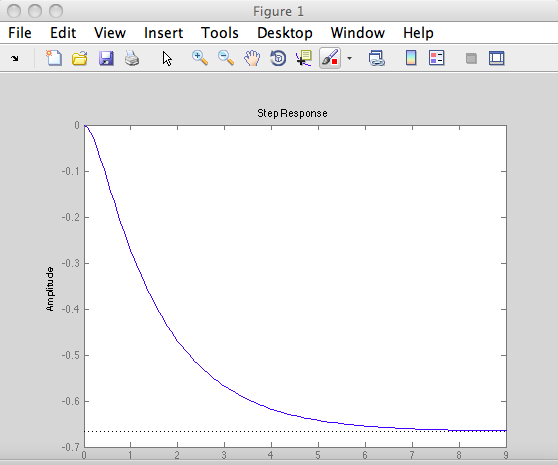Image resolution: width=558 pixels, height=465 pixels.
Task: Open the Tools menu
Action: pyautogui.click(x=220, y=33)
